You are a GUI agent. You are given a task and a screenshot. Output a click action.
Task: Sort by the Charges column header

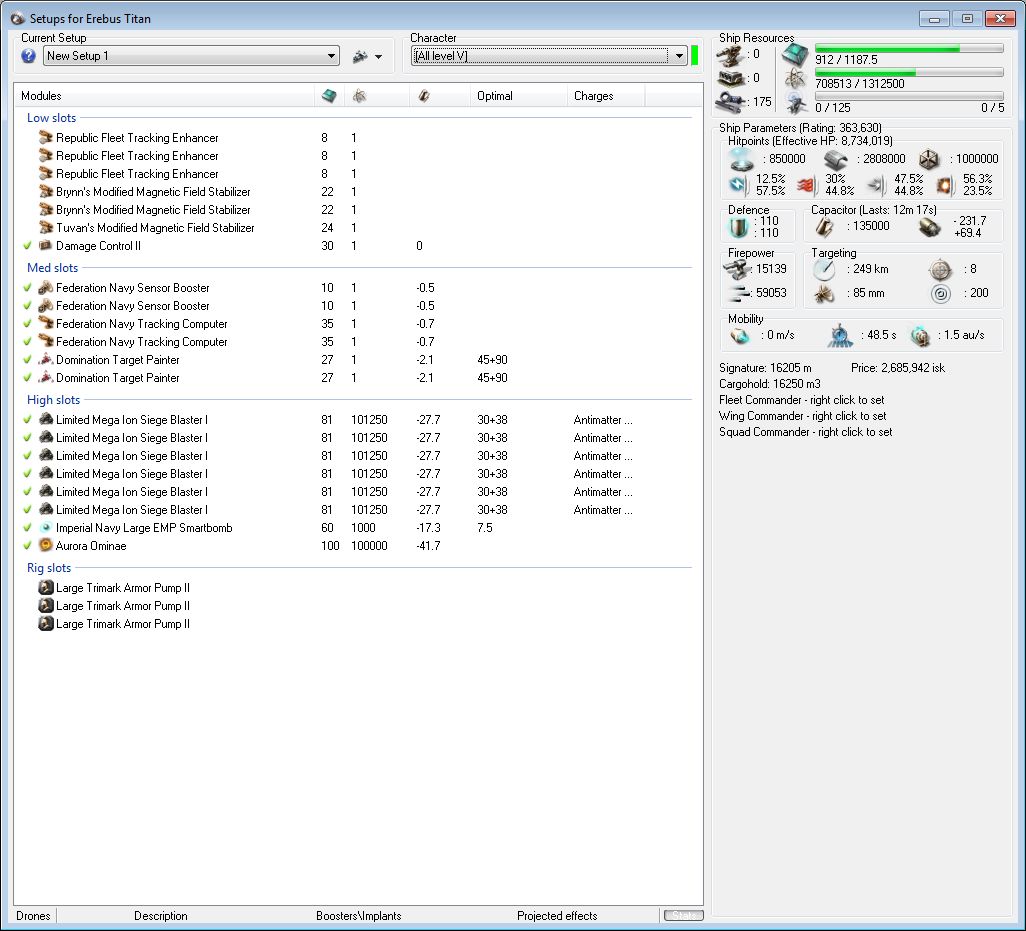coord(593,96)
